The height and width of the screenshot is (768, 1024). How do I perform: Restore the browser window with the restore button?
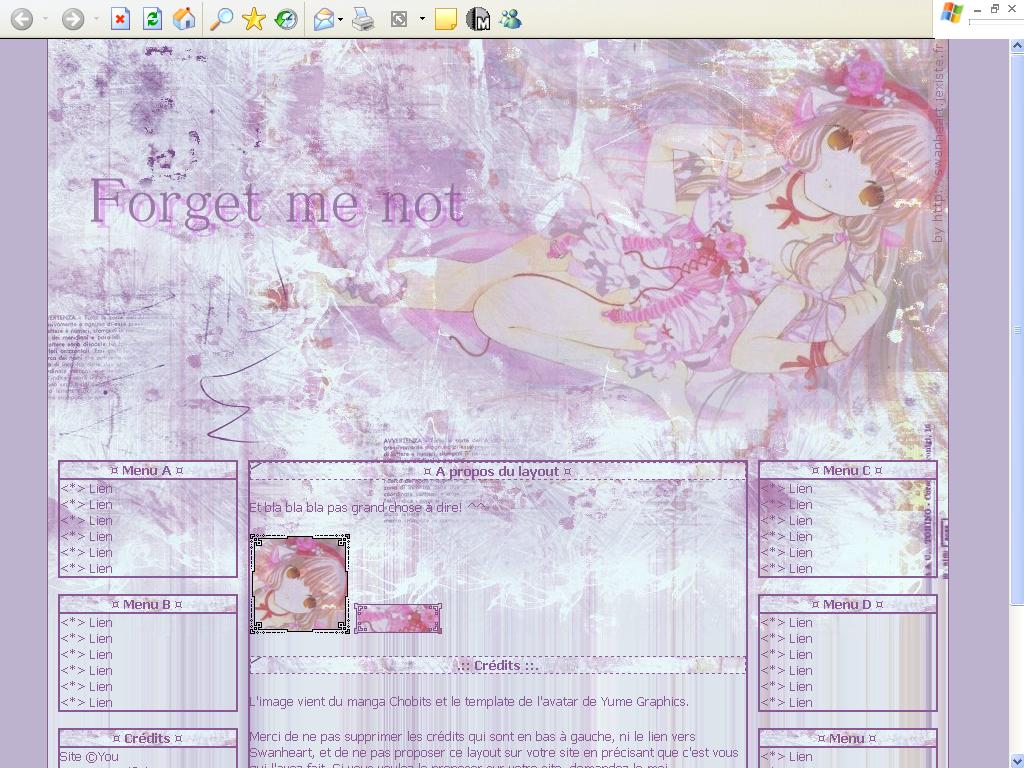tap(995, 8)
